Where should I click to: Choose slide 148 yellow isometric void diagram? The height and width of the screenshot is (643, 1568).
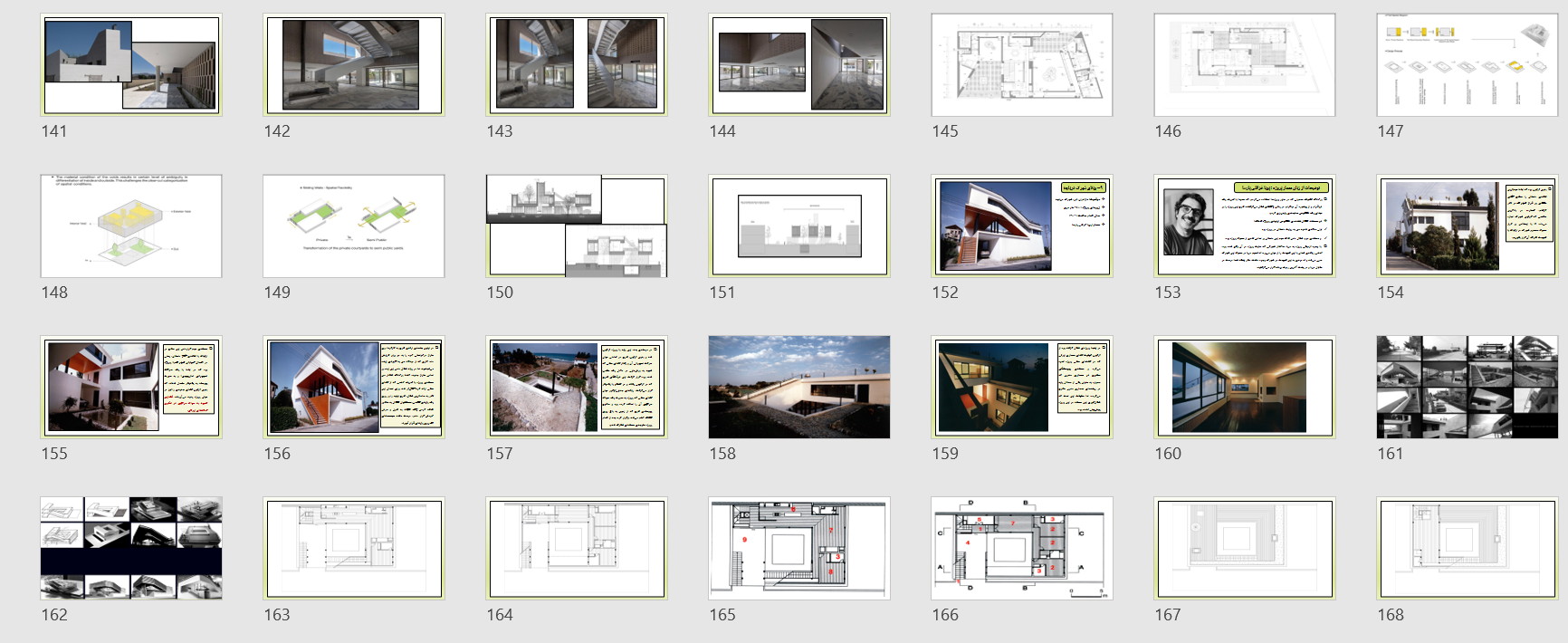[131, 226]
